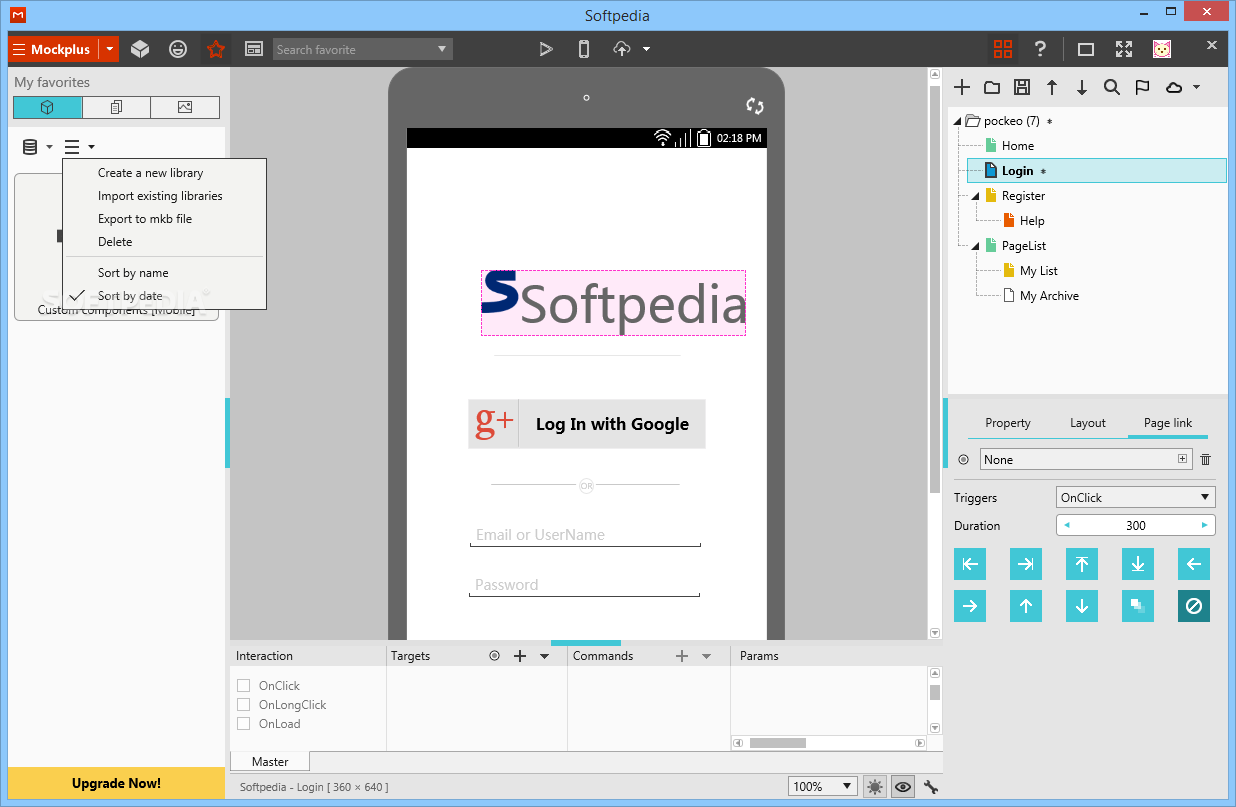The width and height of the screenshot is (1236, 807).
Task: Click Log In with Google button
Action: 587,424
